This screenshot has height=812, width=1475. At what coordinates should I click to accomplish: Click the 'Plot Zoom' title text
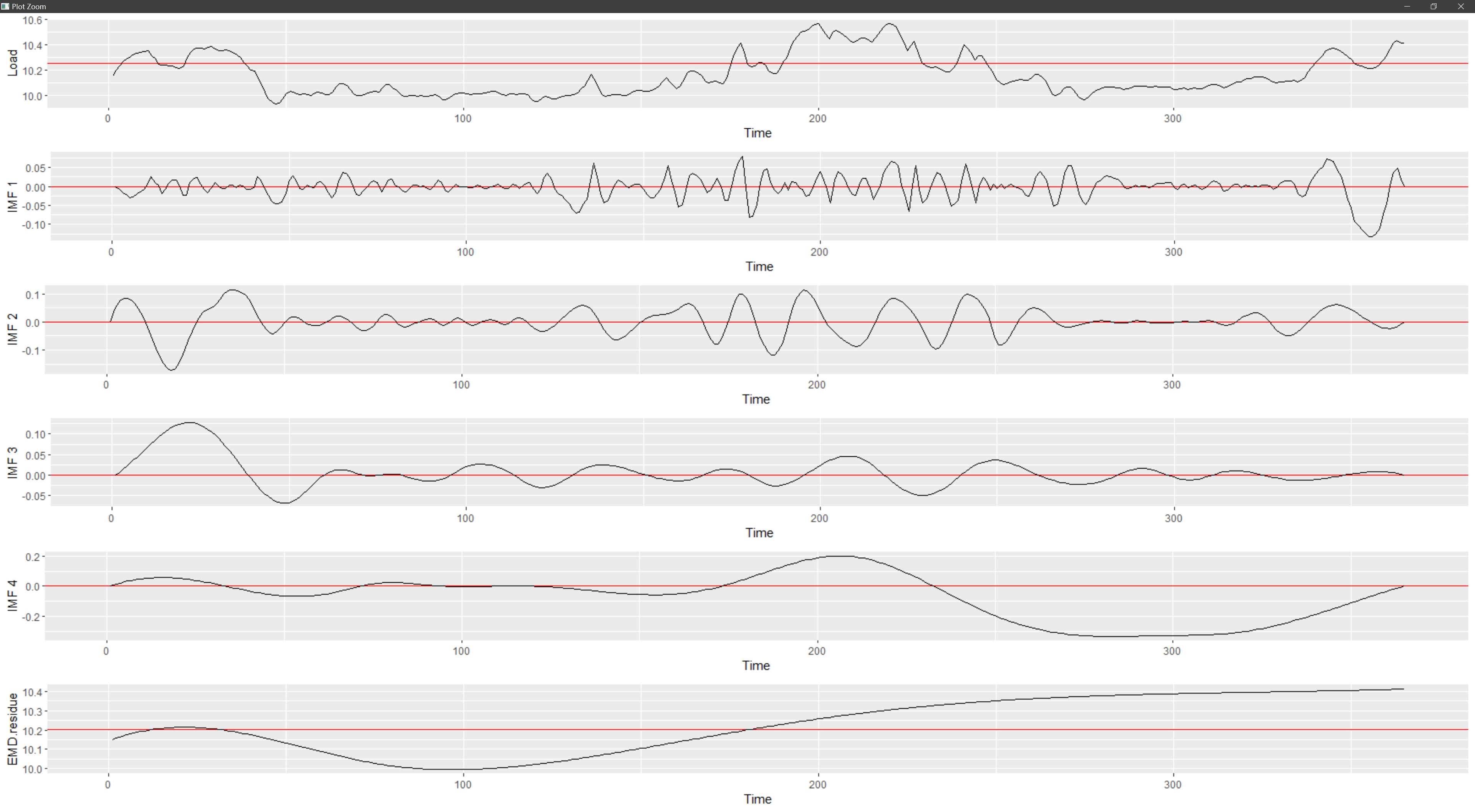point(29,6)
